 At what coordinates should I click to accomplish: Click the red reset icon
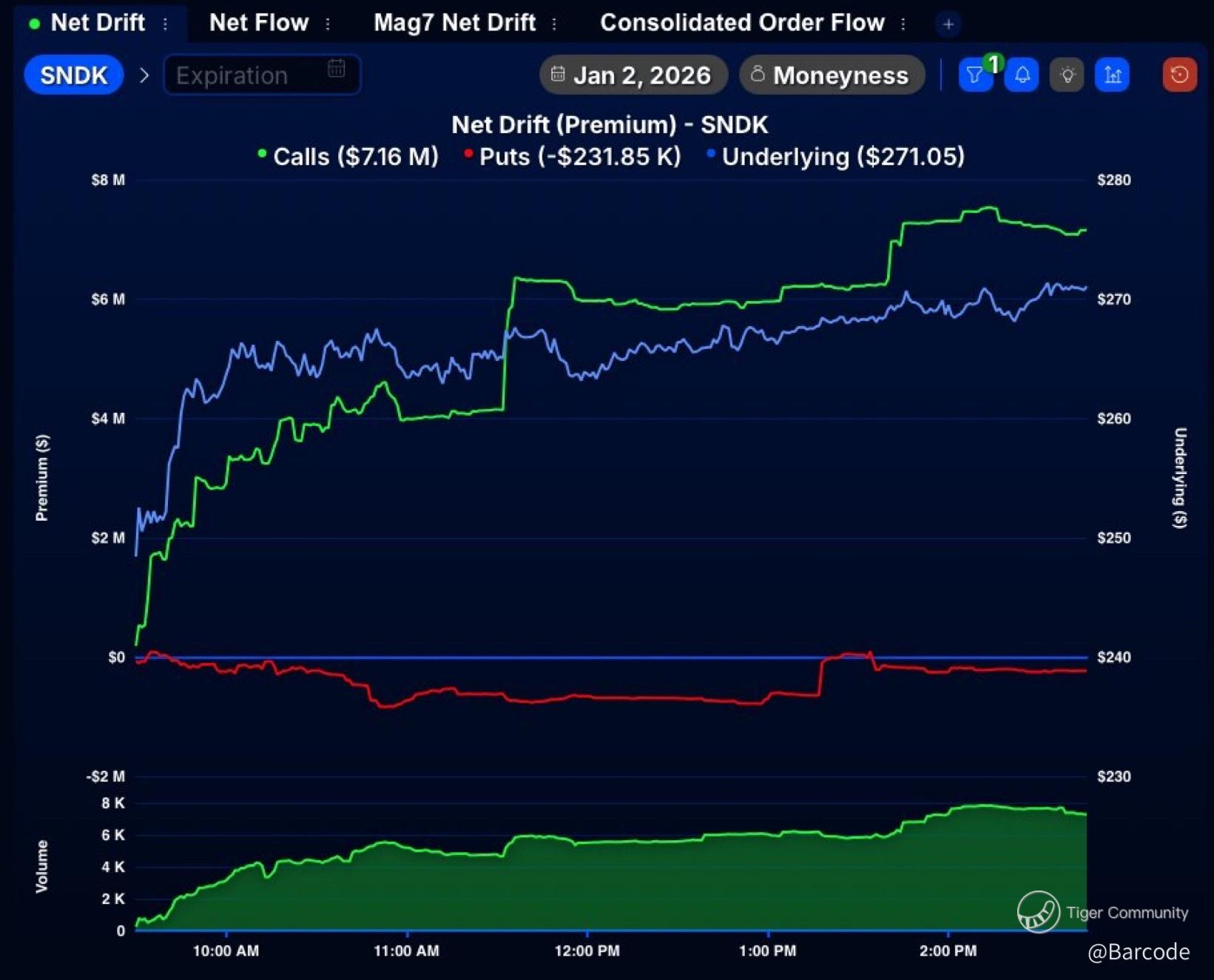point(1179,75)
